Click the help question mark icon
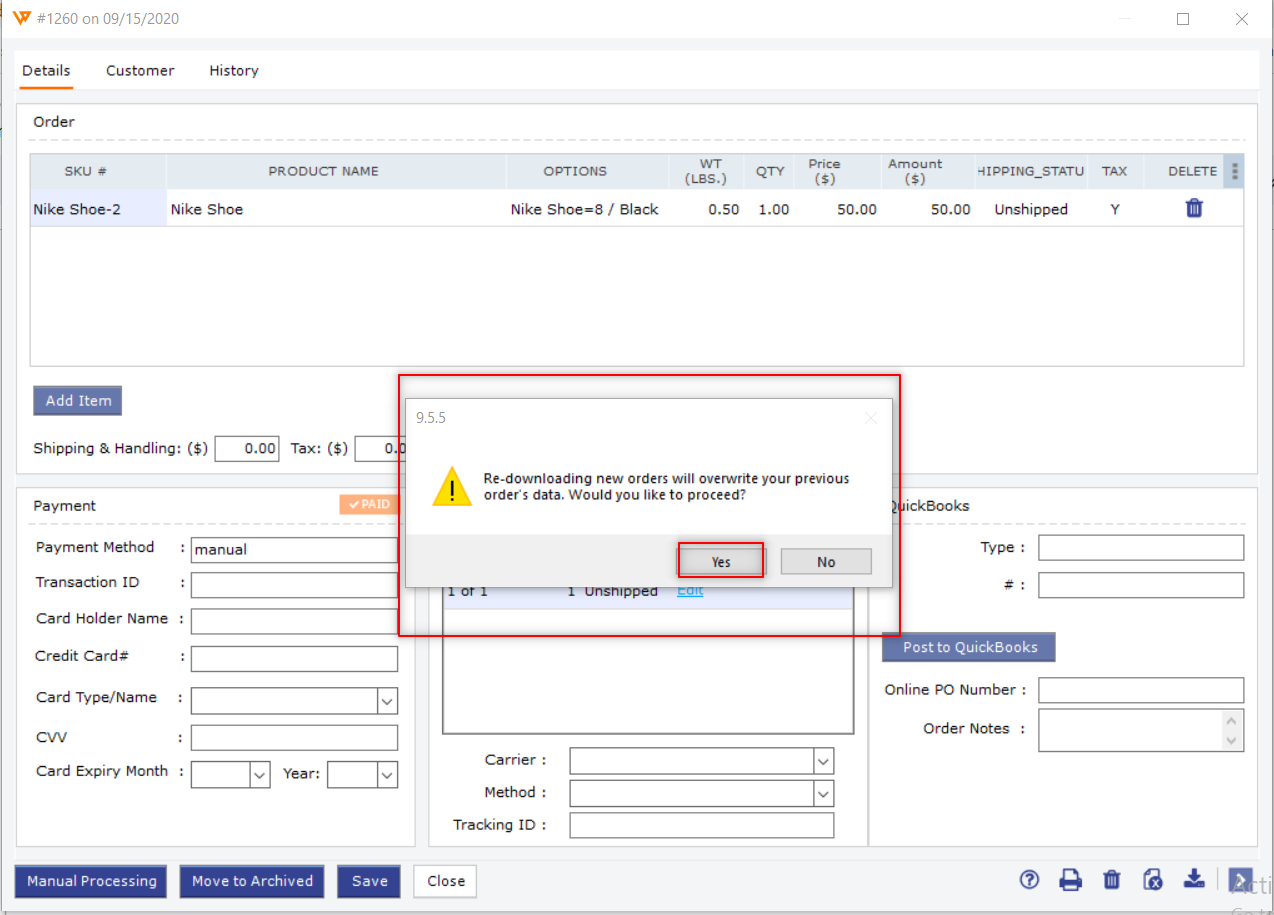Image resolution: width=1274 pixels, height=915 pixels. (1029, 880)
